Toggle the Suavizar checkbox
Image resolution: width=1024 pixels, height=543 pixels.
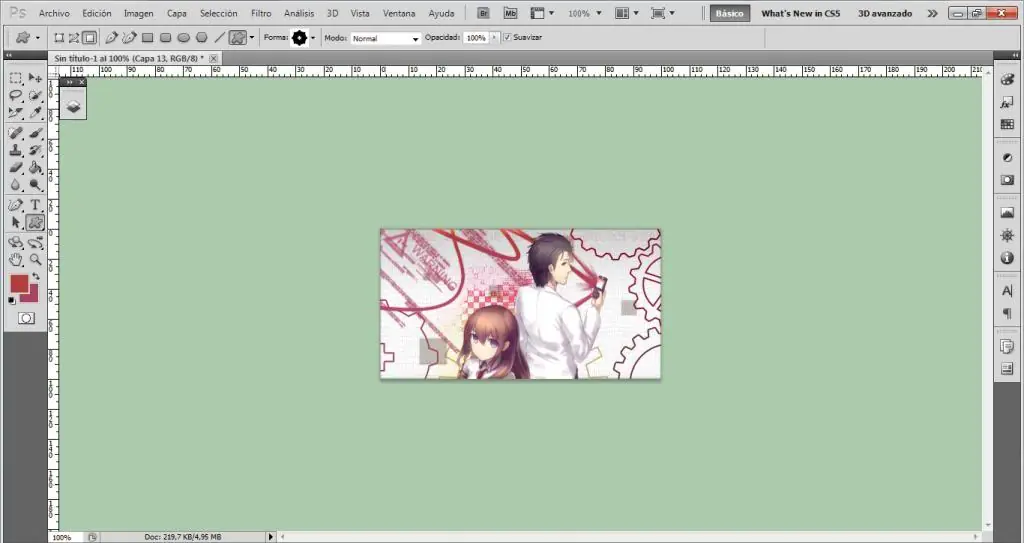point(507,38)
